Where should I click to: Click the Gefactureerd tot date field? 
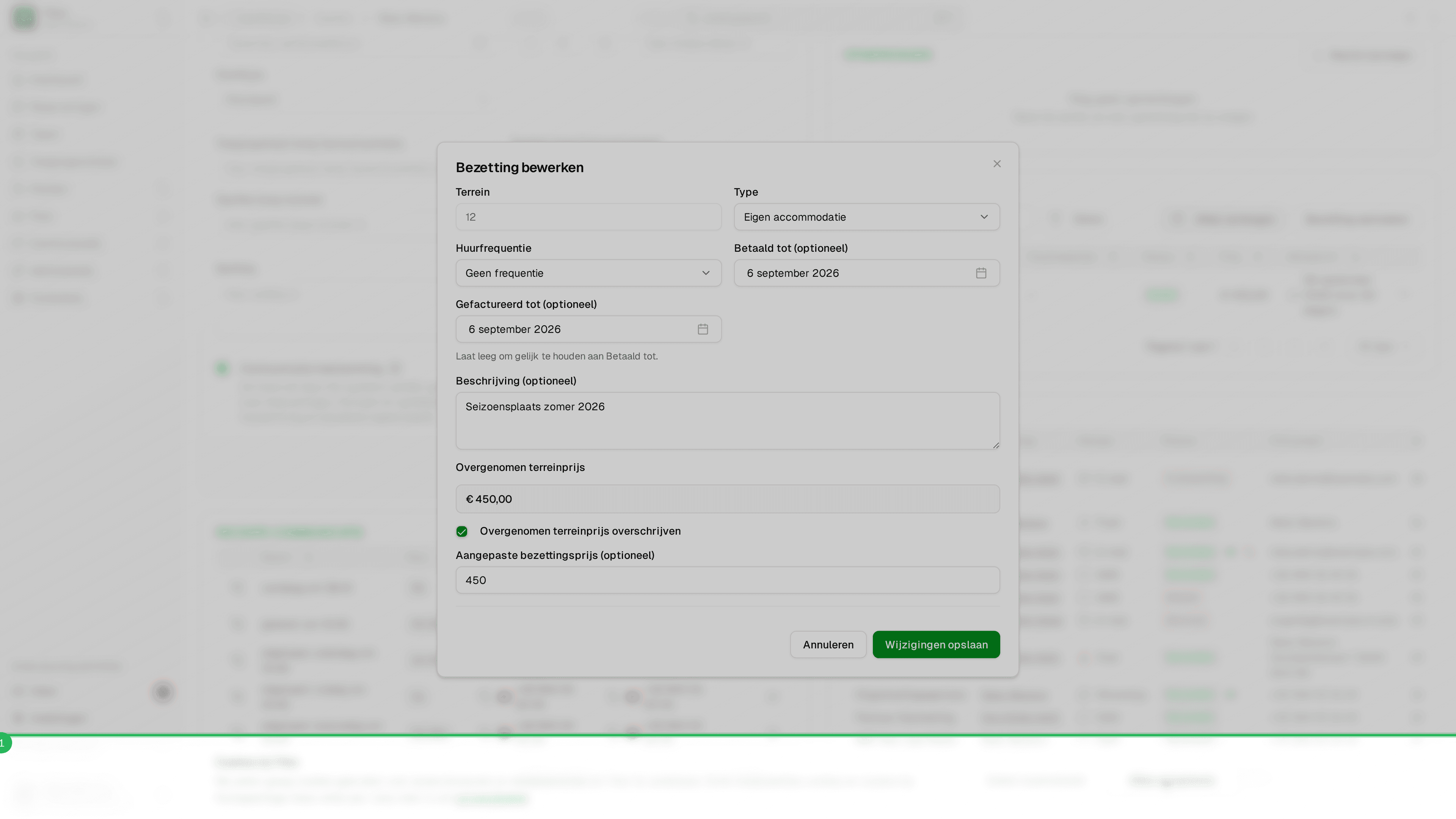pyautogui.click(x=588, y=329)
